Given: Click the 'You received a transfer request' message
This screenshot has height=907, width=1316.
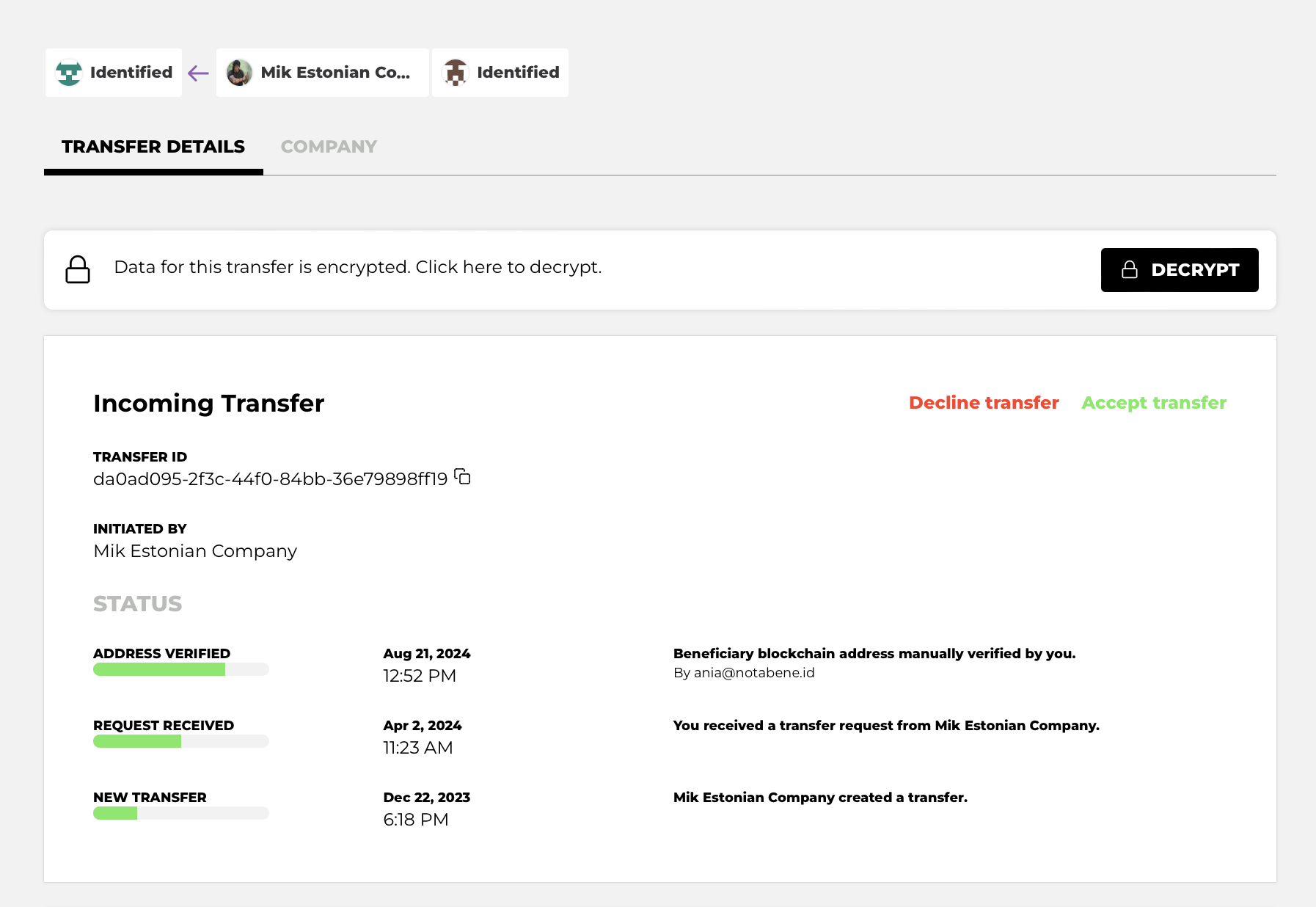Looking at the screenshot, I should point(886,726).
